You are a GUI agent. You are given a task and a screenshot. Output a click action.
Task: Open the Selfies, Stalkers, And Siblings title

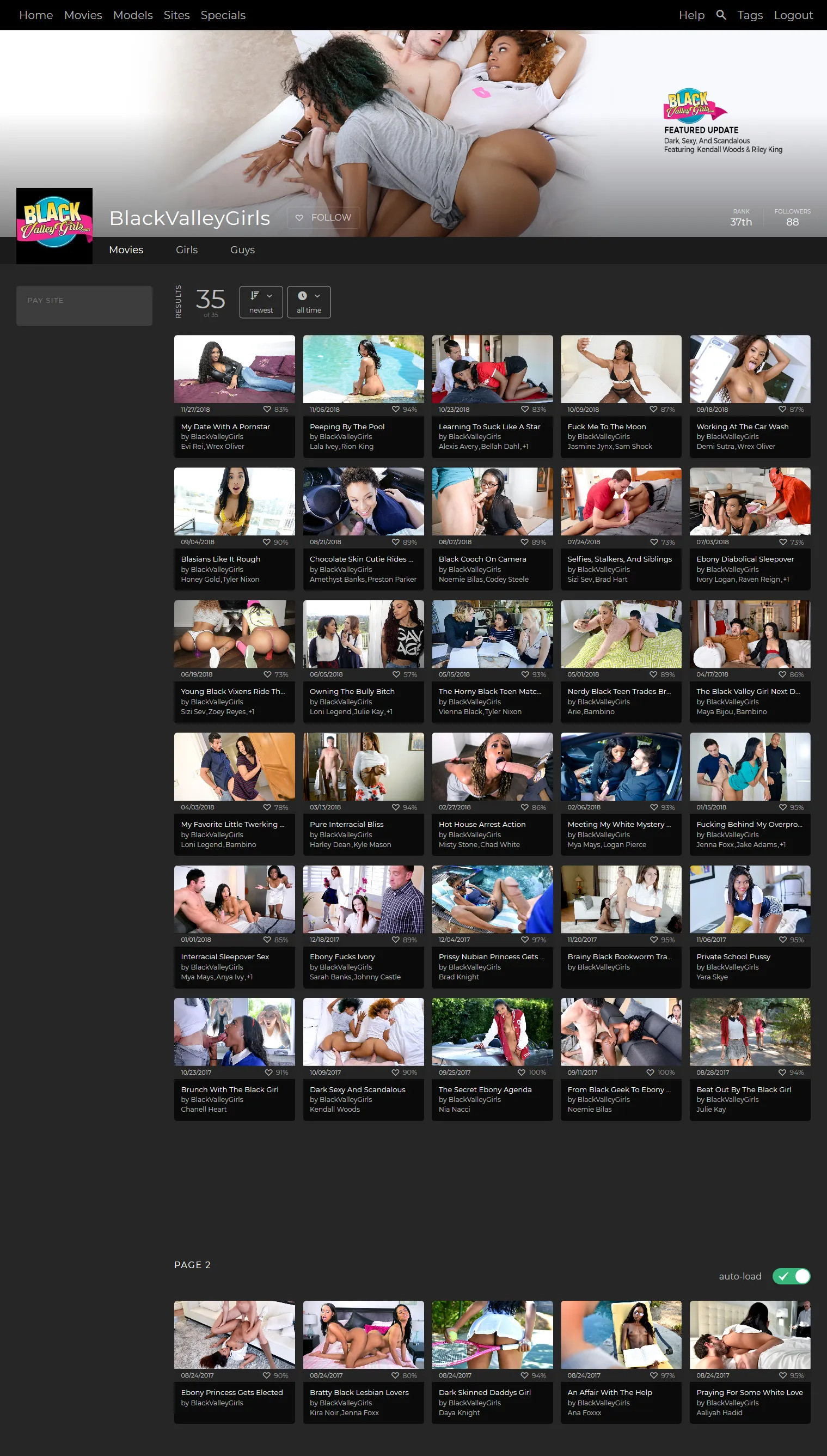[x=619, y=559]
